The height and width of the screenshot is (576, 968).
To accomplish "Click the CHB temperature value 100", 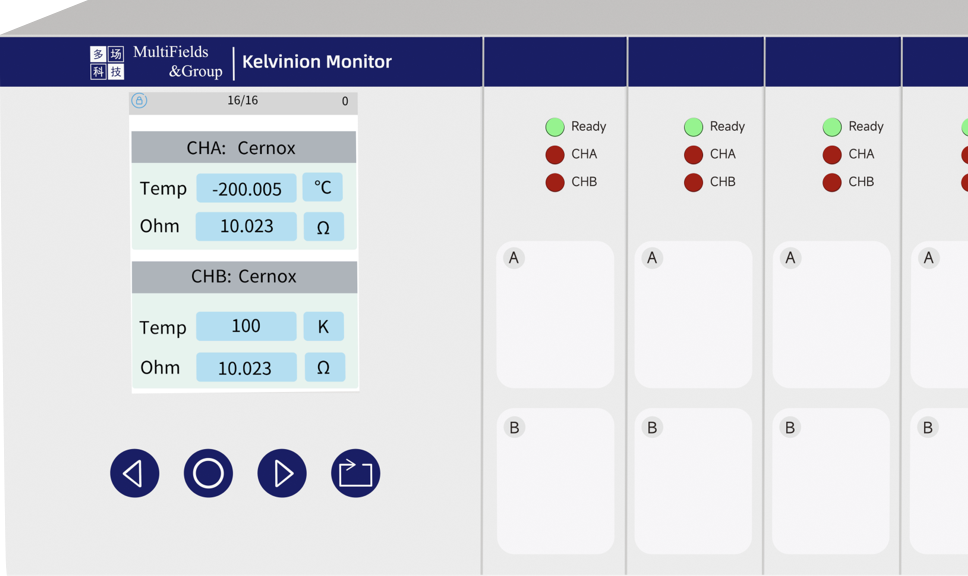I will 246,326.
